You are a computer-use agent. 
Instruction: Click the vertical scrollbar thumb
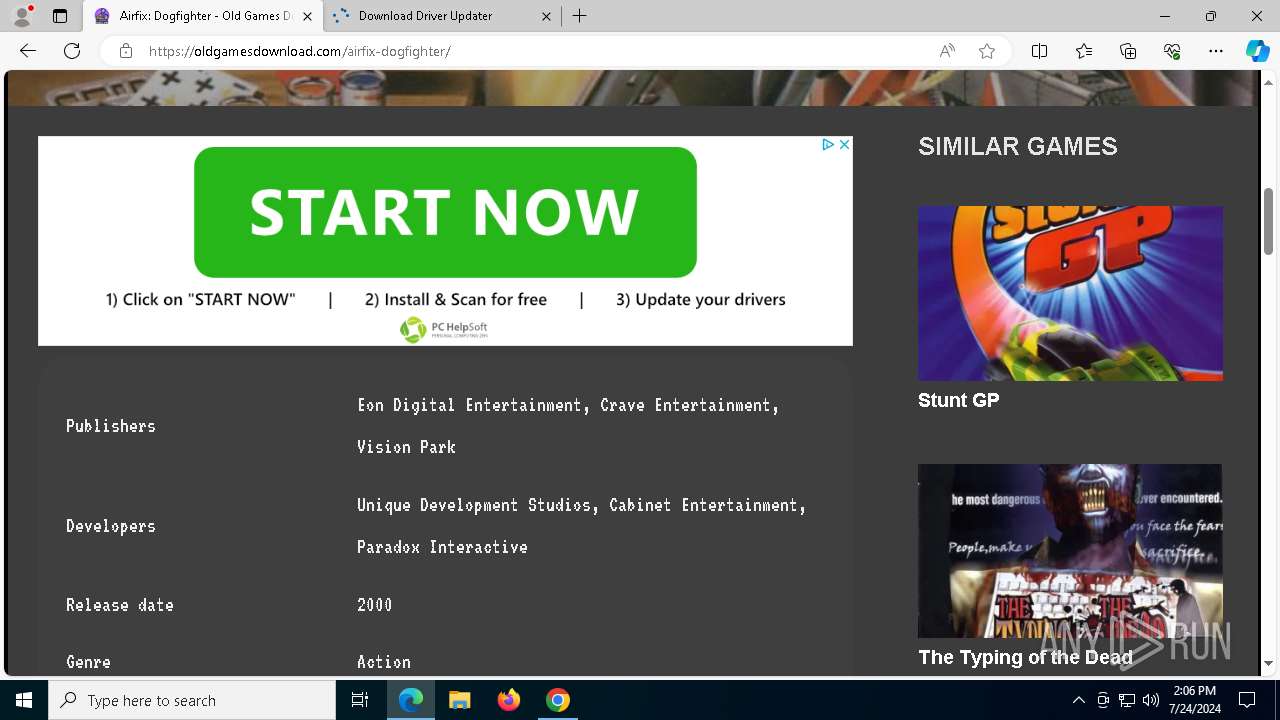pyautogui.click(x=1269, y=221)
